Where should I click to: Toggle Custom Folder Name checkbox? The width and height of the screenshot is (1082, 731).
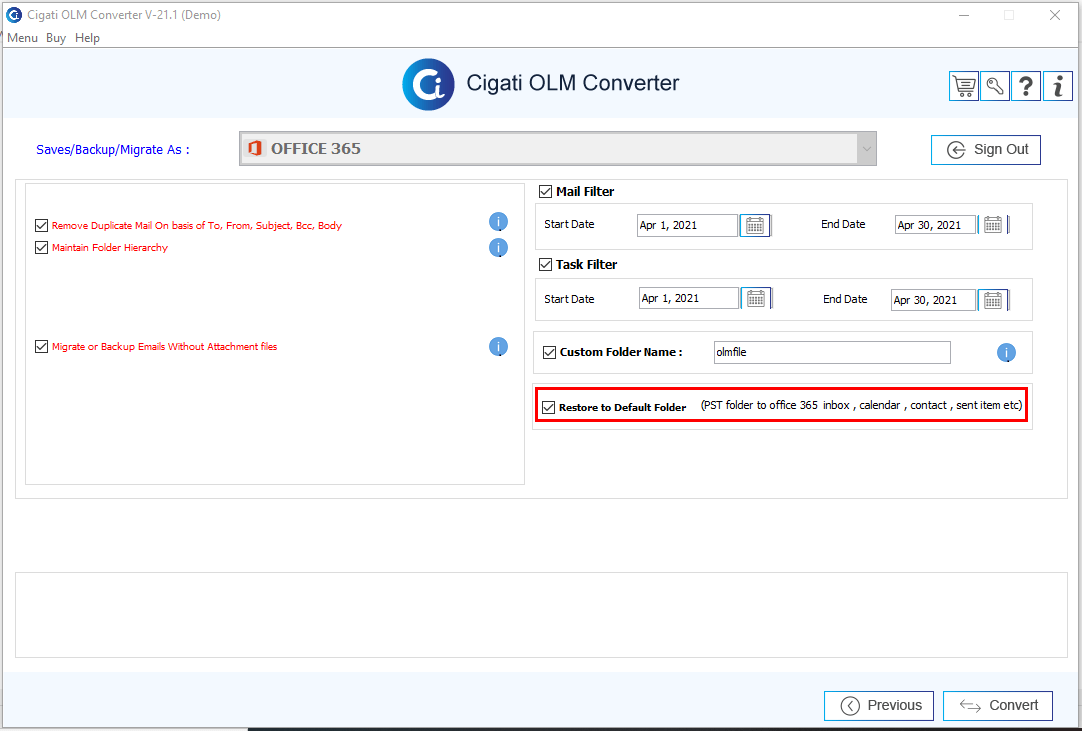(549, 352)
